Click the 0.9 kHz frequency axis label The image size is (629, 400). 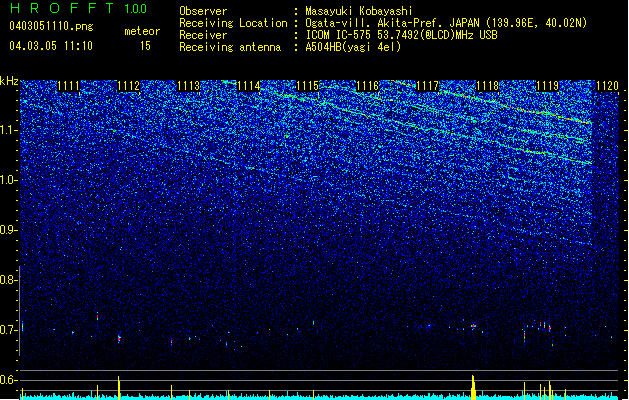click(8, 230)
